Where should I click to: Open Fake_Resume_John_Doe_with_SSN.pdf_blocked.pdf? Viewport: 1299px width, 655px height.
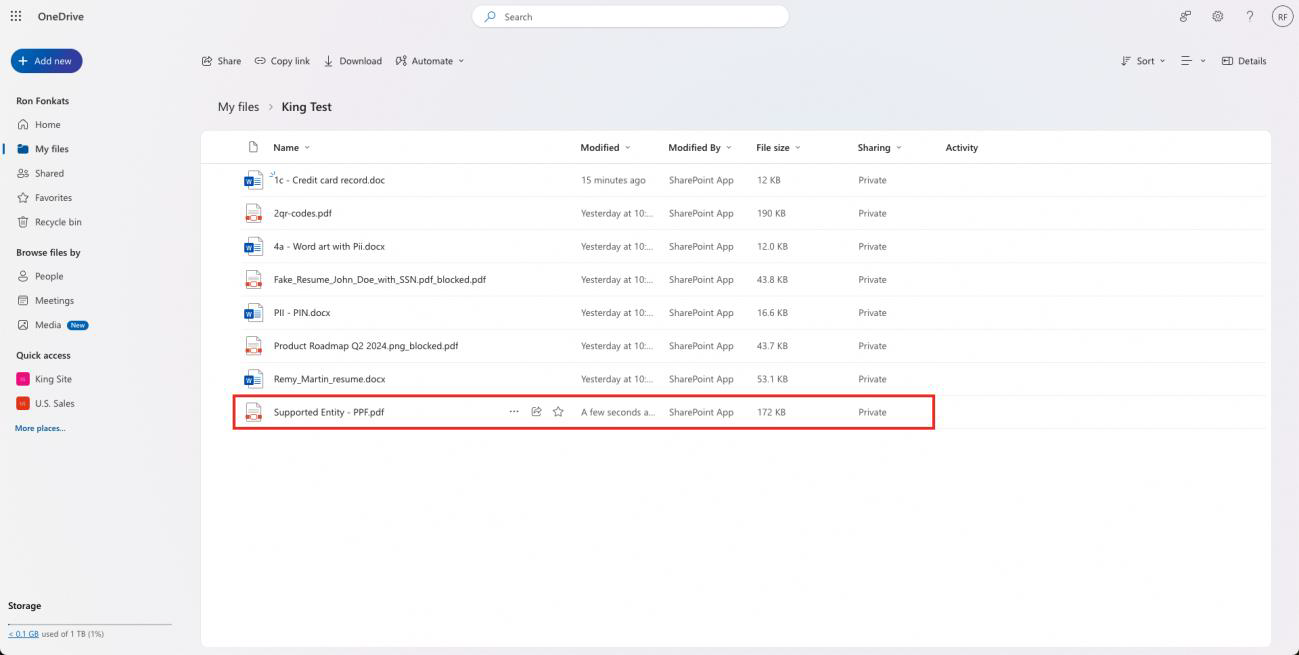pyautogui.click(x=380, y=279)
